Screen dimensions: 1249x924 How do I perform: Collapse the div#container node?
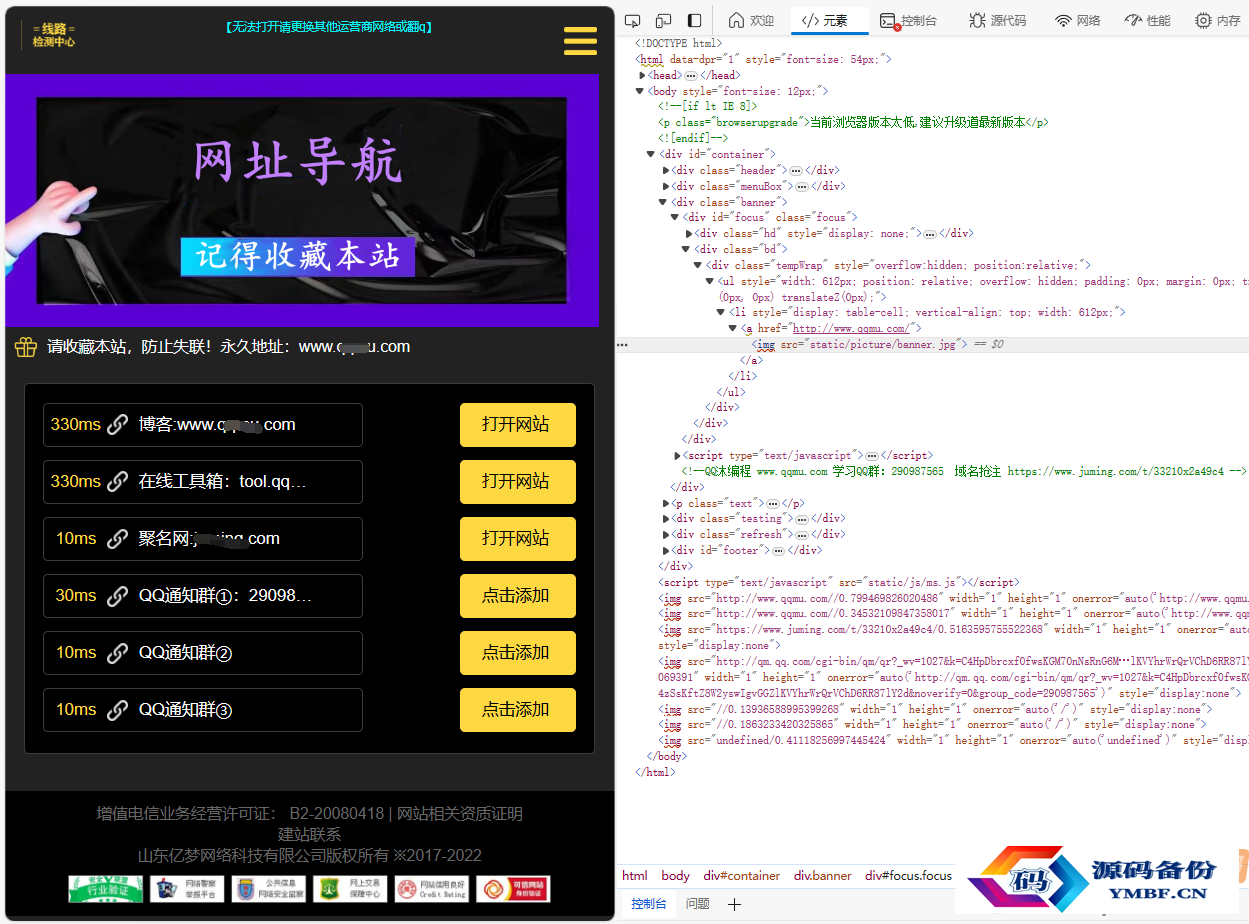pyautogui.click(x=653, y=154)
